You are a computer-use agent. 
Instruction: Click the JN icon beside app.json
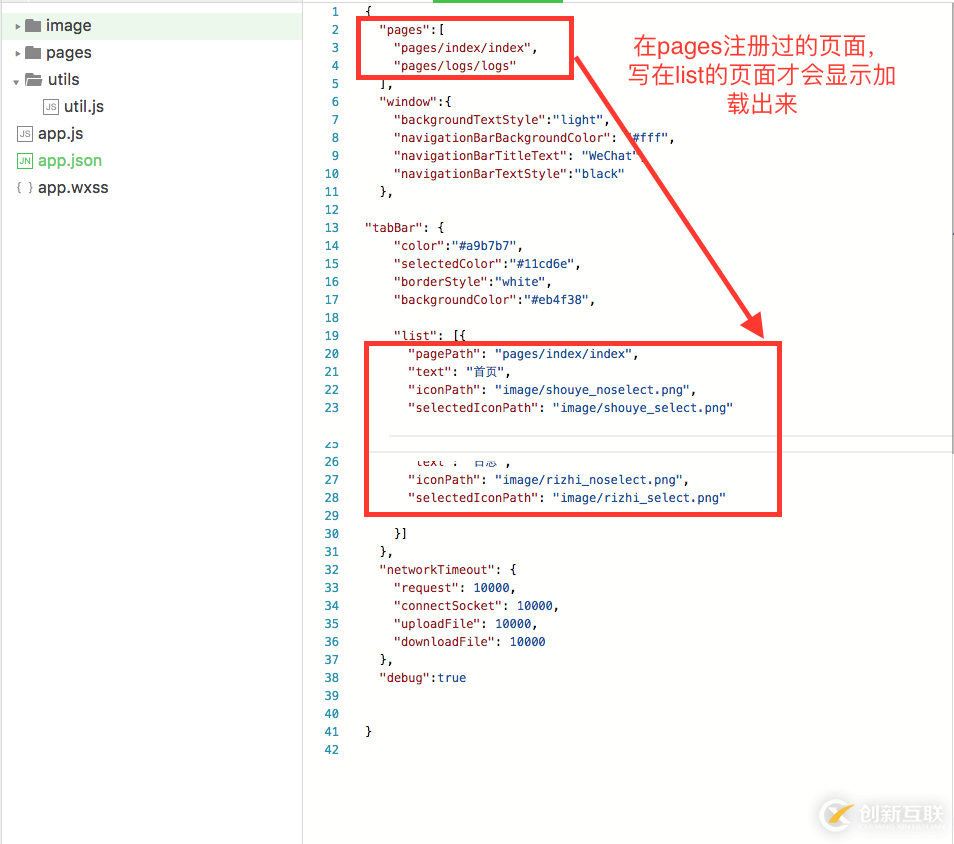pyautogui.click(x=24, y=161)
